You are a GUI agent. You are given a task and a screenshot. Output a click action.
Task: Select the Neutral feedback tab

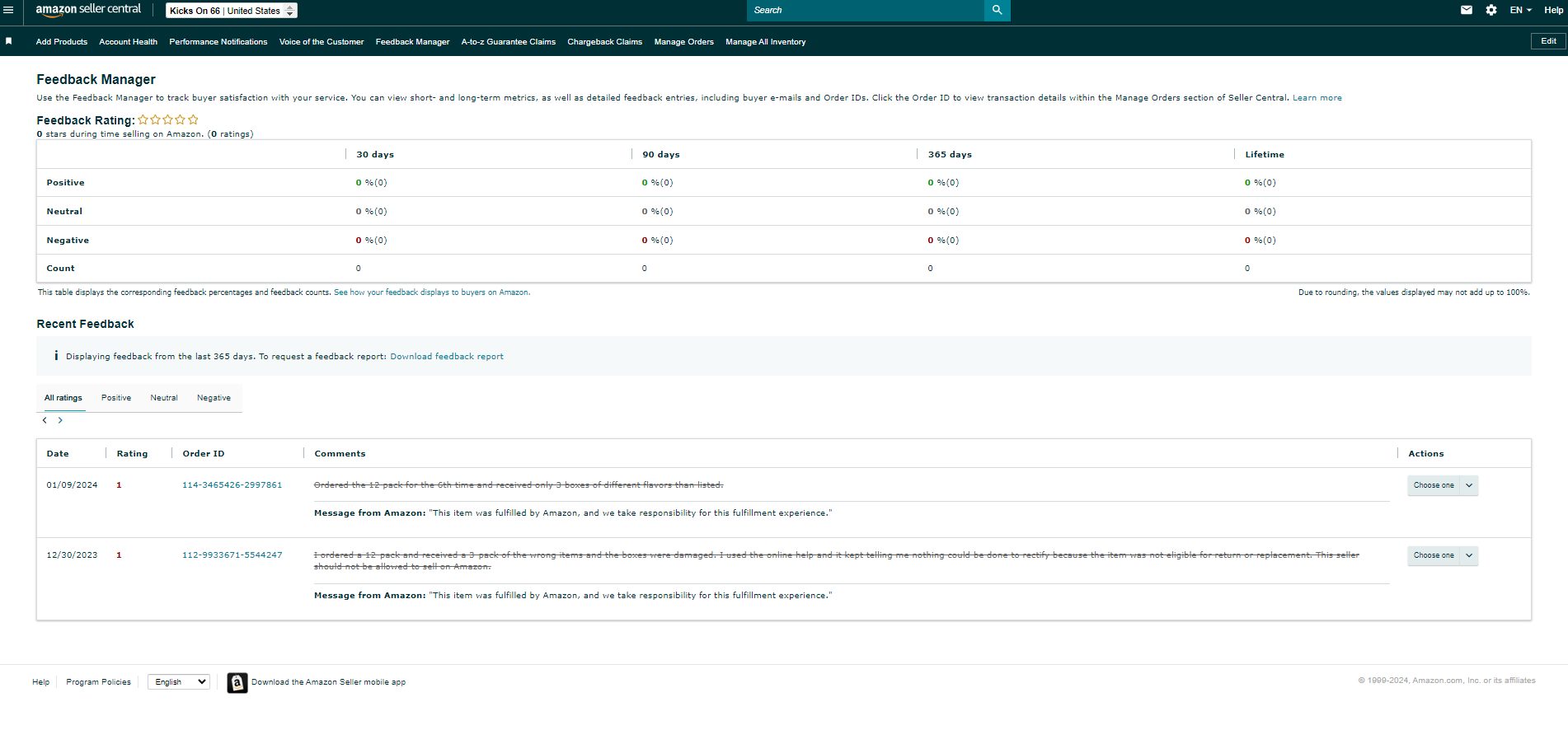[164, 398]
